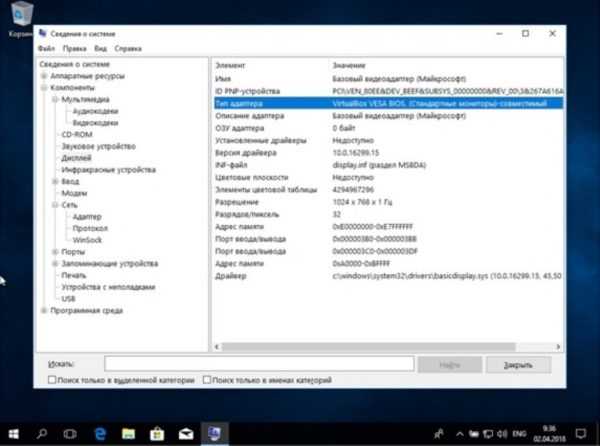
Task: Click the Найти button
Action: [x=450, y=365]
